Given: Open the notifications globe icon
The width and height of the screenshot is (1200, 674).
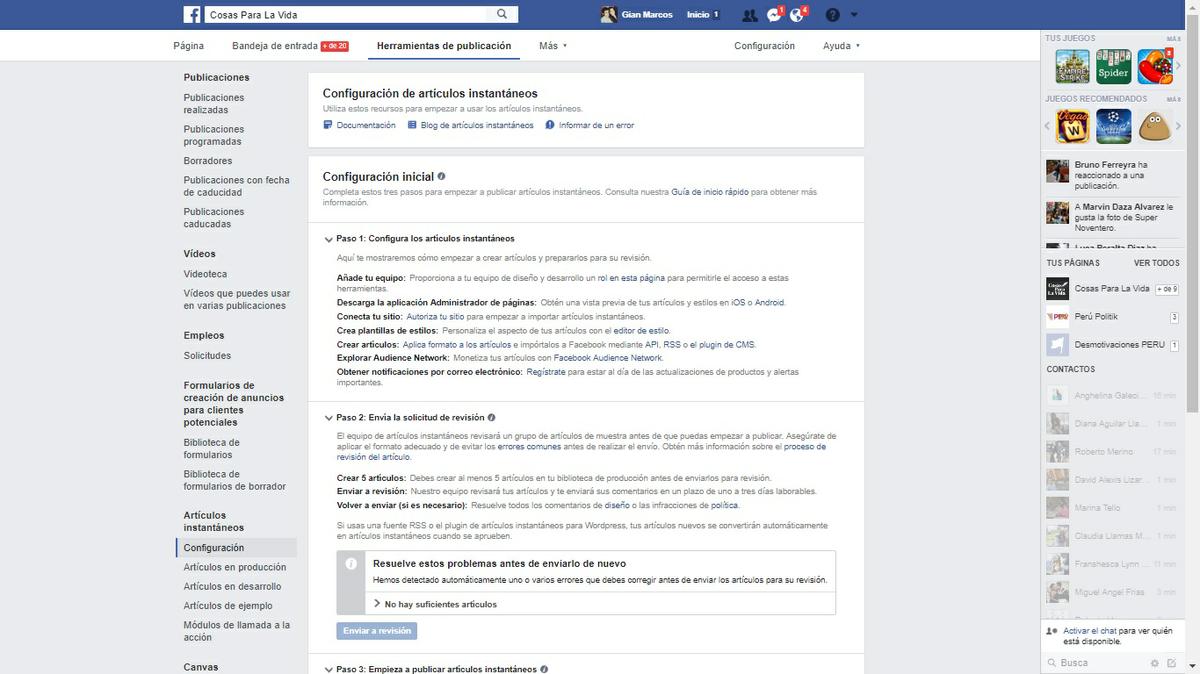Looking at the screenshot, I should (797, 14).
